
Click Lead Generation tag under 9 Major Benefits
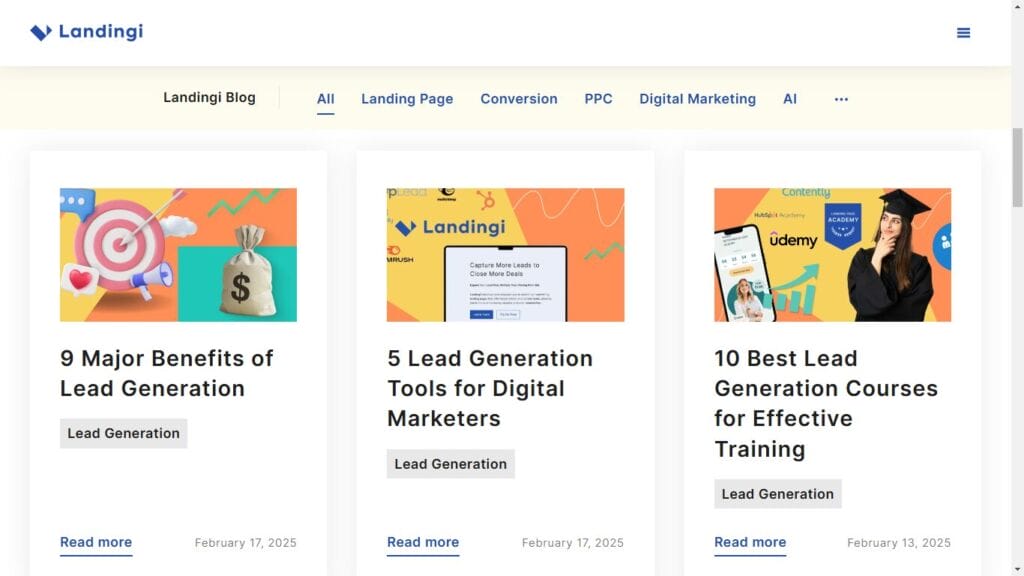point(123,434)
